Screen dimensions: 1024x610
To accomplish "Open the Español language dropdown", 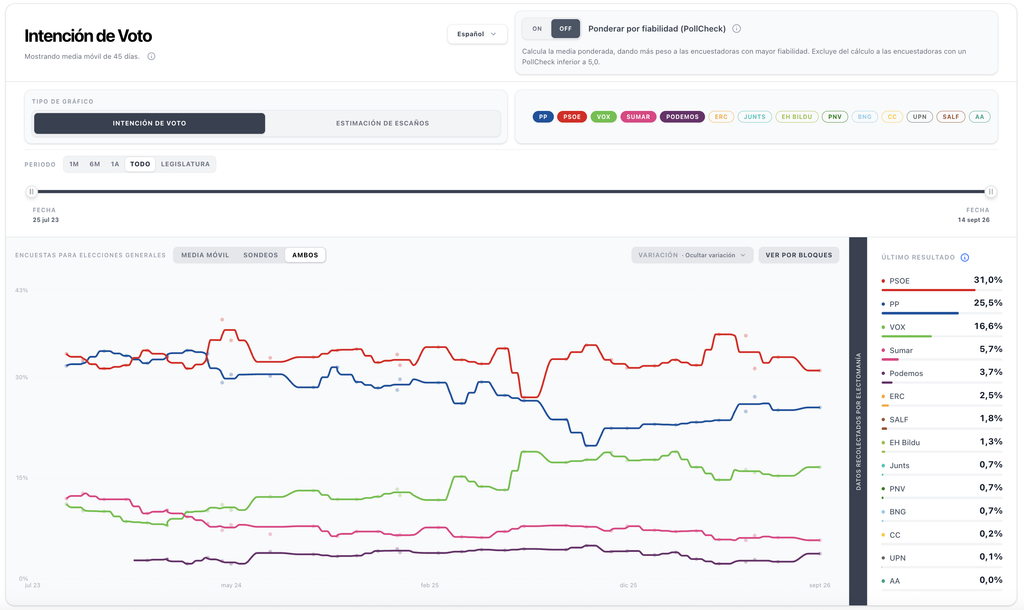I will [477, 34].
